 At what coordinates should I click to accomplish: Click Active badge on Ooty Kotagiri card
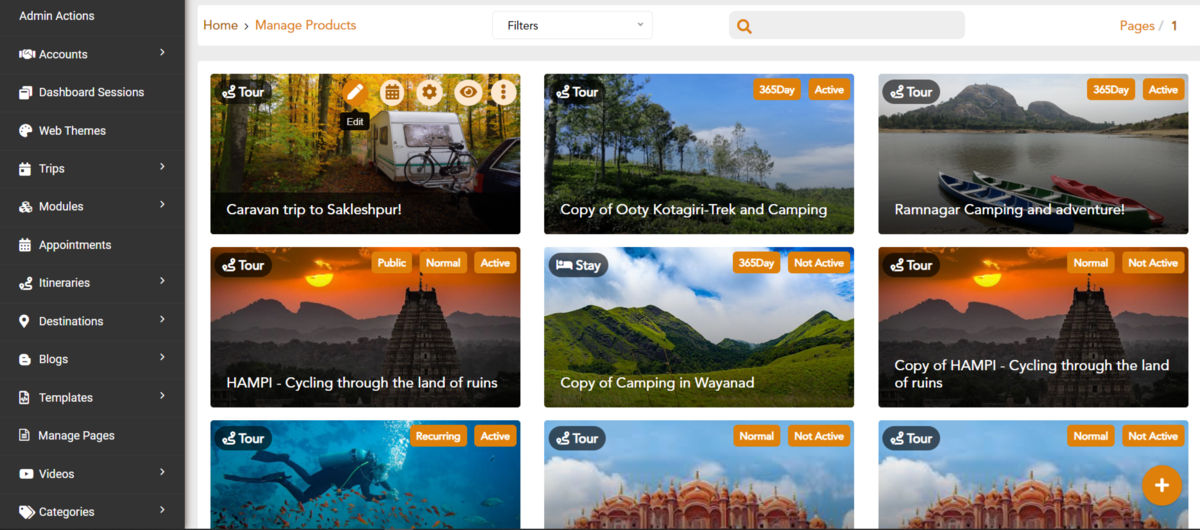pos(829,90)
